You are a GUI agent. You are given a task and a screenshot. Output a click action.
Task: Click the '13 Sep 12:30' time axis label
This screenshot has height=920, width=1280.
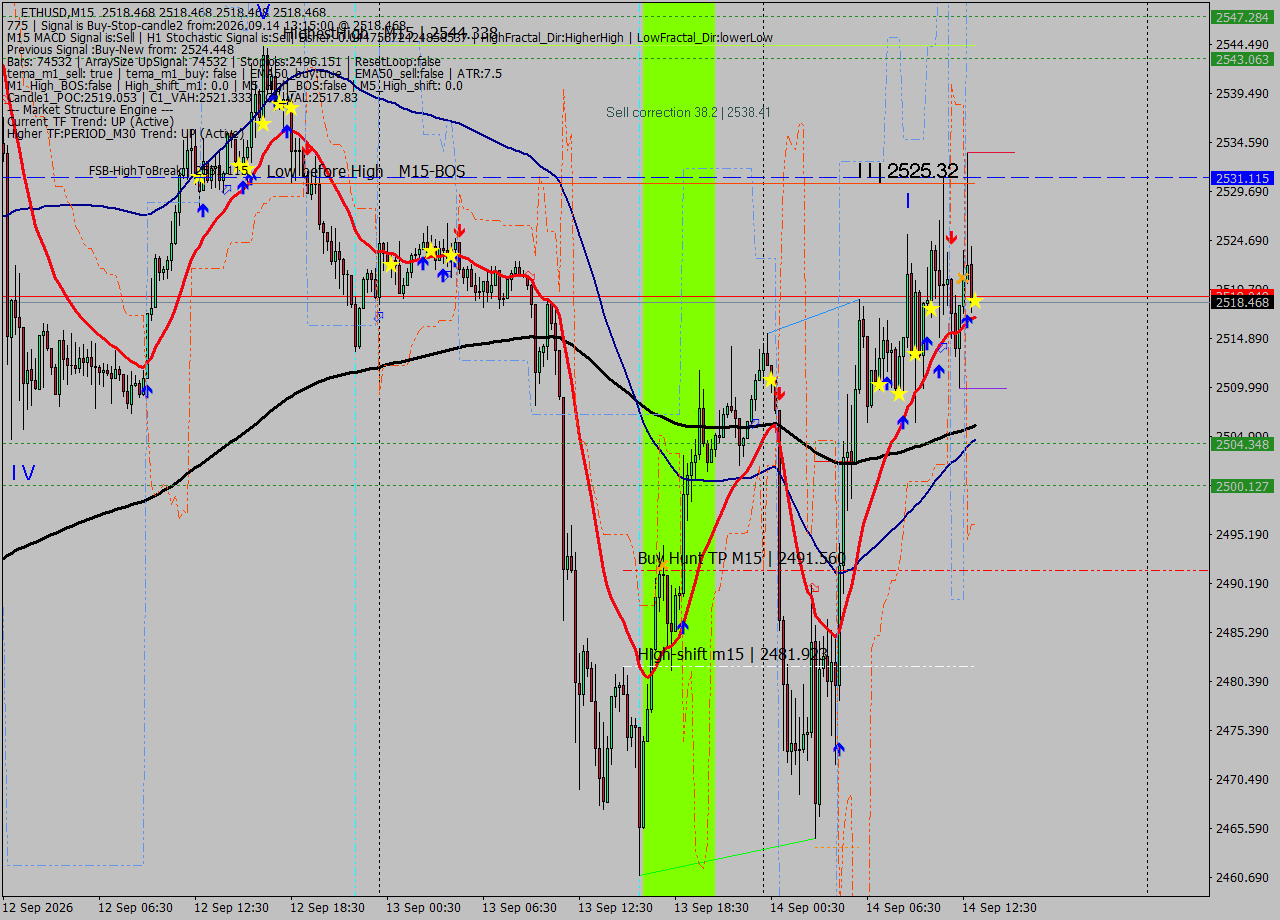615,908
